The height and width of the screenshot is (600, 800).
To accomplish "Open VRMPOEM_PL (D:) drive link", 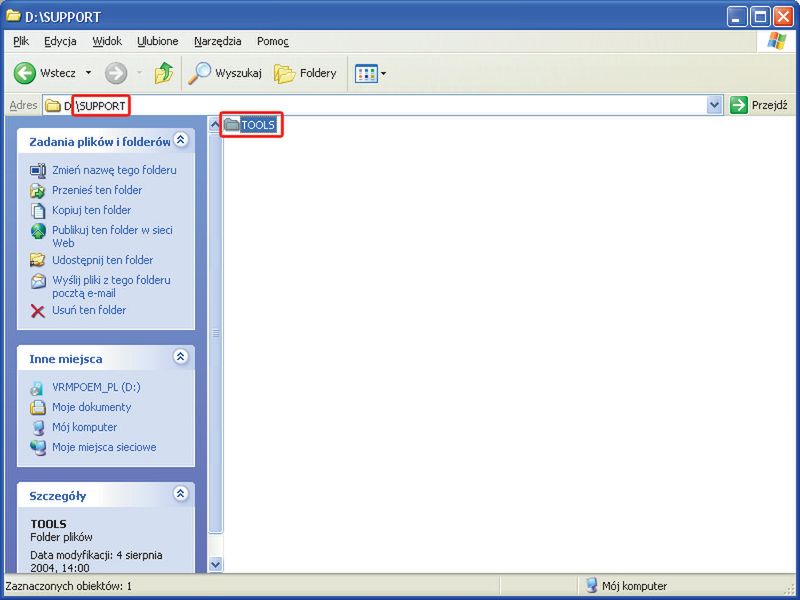I will pyautogui.click(x=96, y=387).
